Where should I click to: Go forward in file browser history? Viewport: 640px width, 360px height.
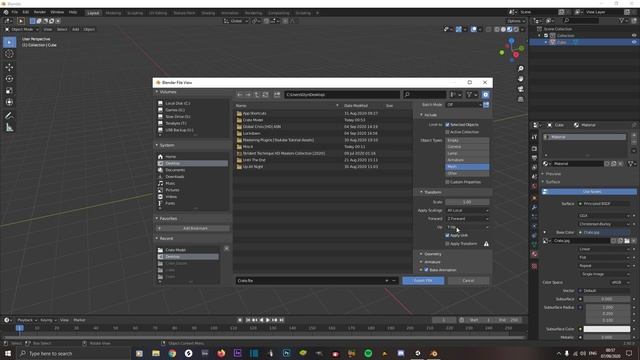tap(248, 95)
